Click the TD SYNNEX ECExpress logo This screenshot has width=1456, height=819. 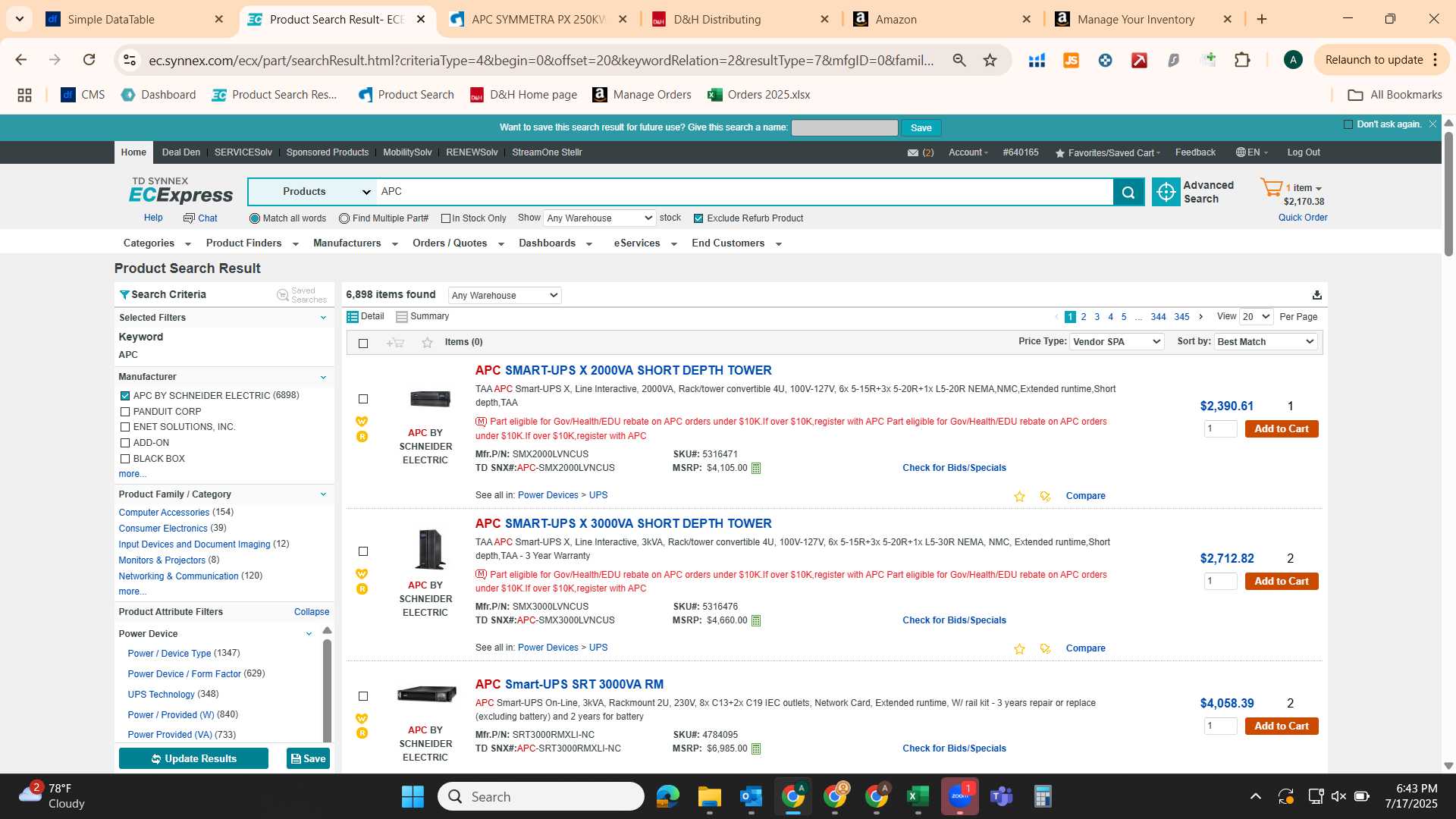(x=180, y=191)
